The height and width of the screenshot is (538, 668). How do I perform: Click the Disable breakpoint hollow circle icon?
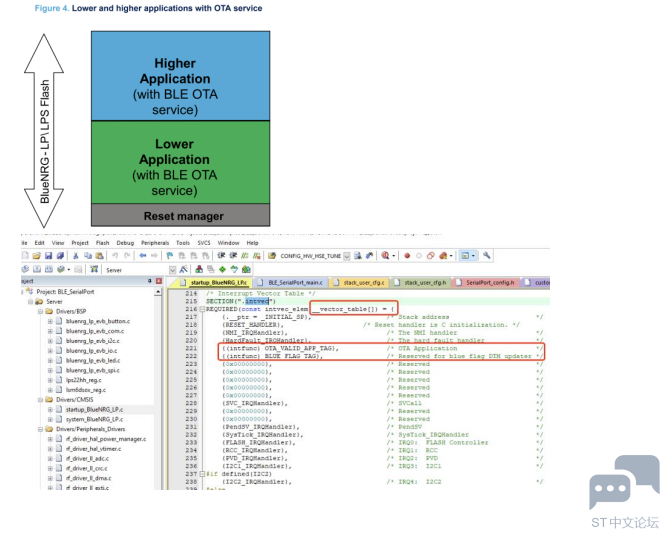(419, 256)
